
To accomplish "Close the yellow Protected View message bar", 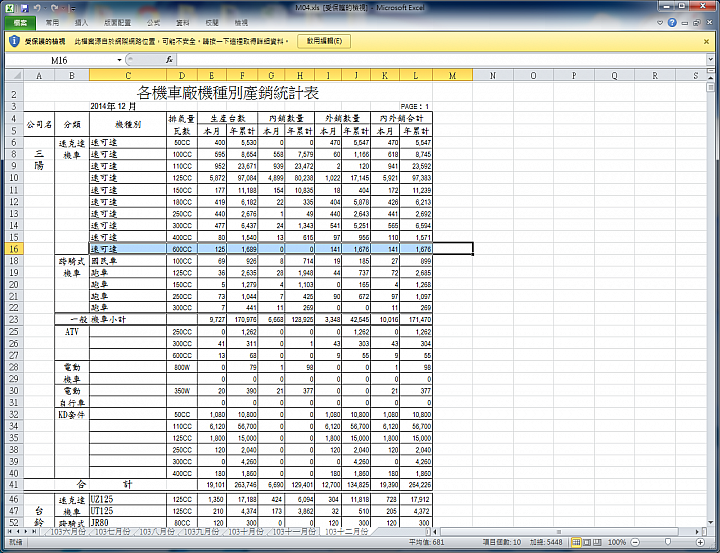I will point(706,41).
